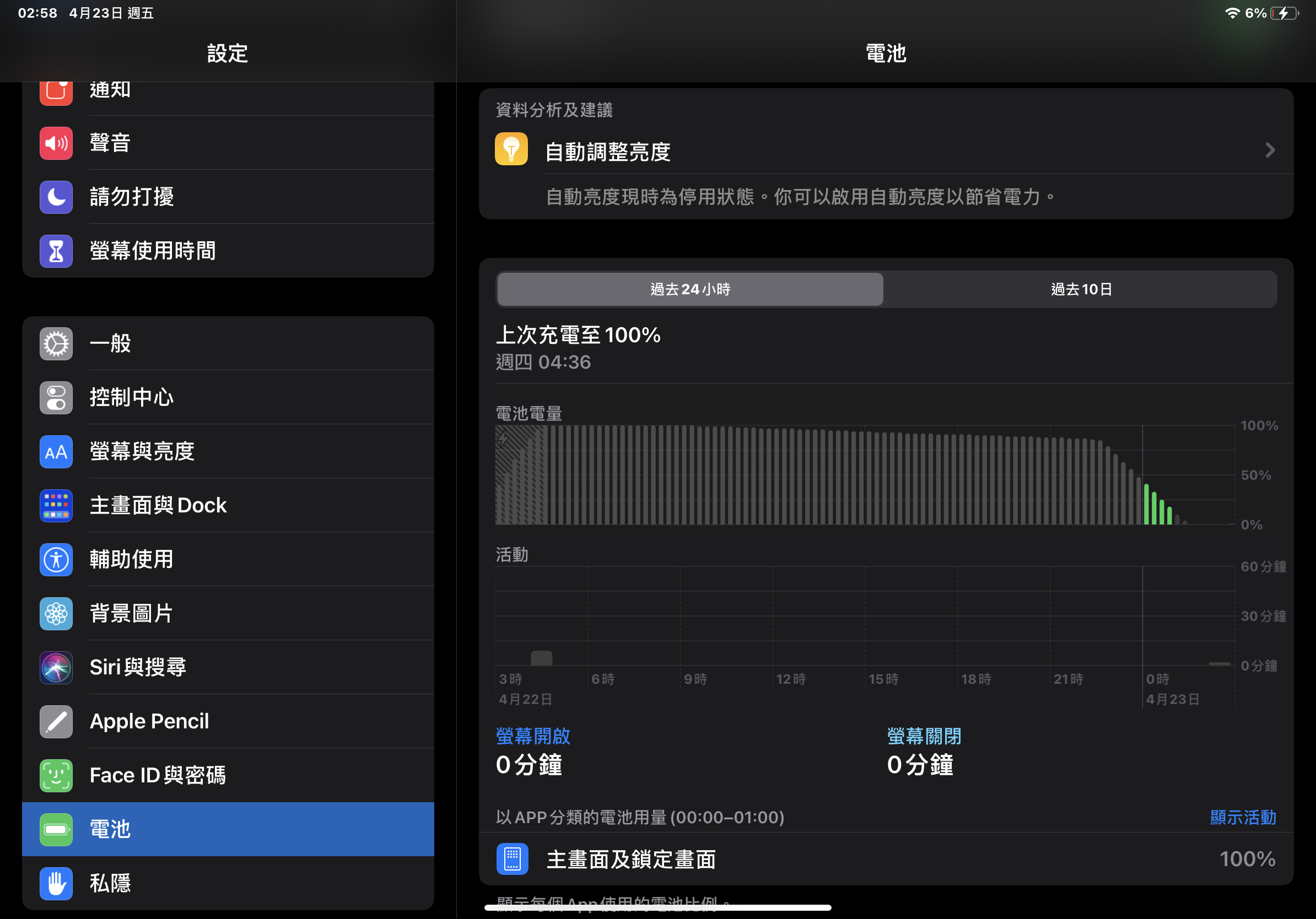Click the 顯示活動 link
The height and width of the screenshot is (919, 1316).
pyautogui.click(x=1242, y=817)
